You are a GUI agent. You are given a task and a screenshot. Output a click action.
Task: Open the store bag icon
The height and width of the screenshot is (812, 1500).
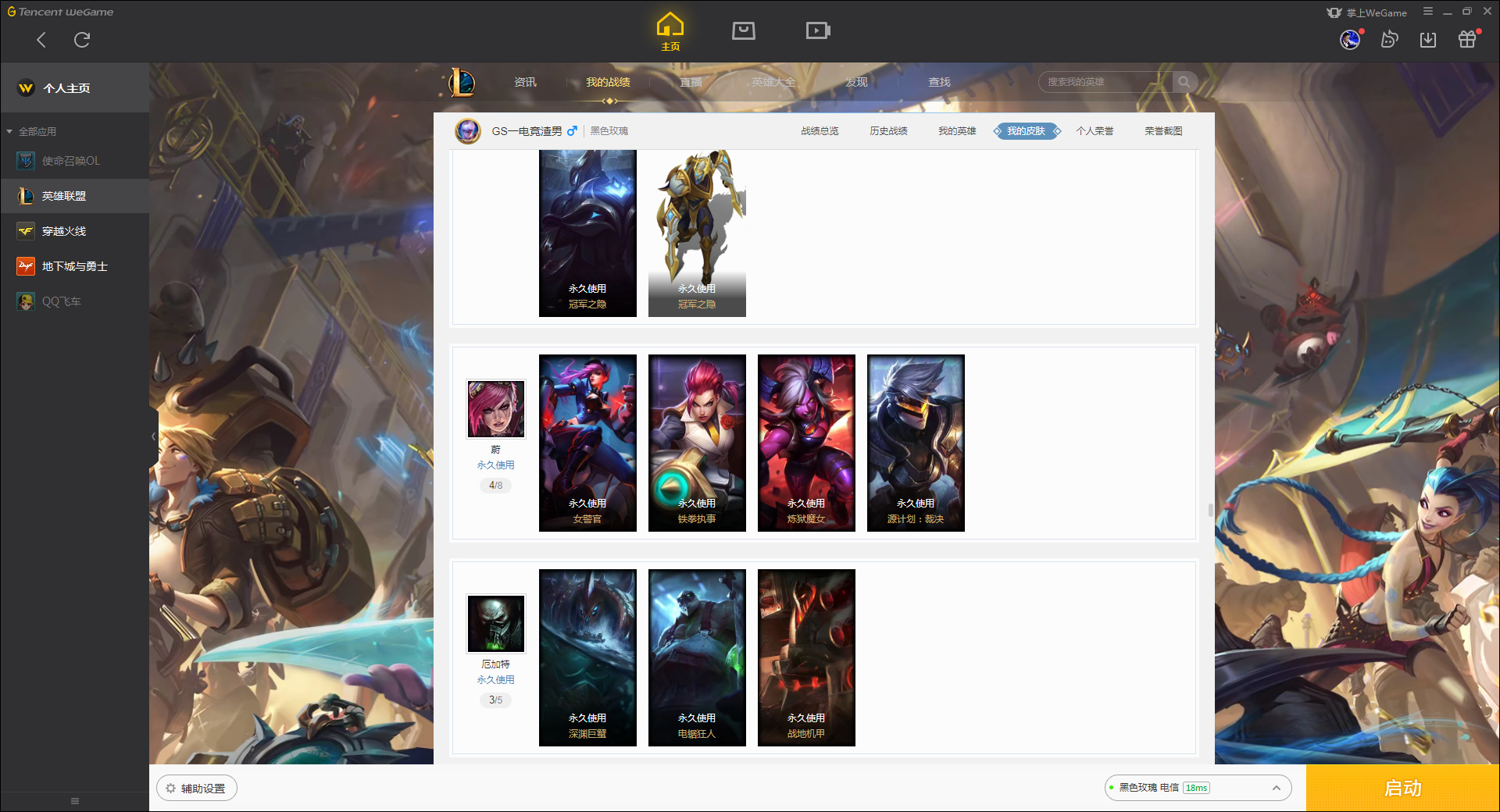[x=744, y=30]
